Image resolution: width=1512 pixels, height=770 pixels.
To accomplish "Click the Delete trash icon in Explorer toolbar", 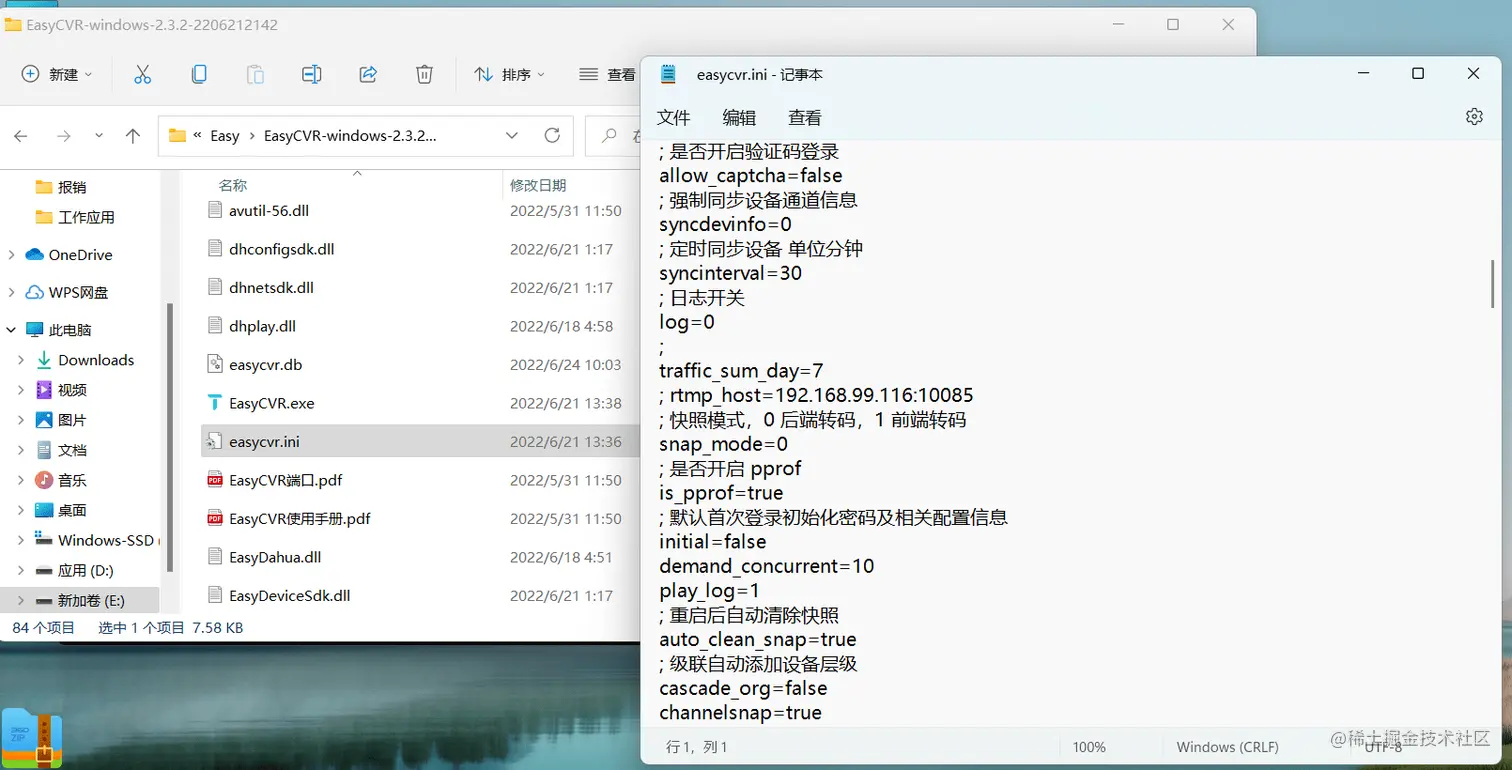I will pos(424,74).
